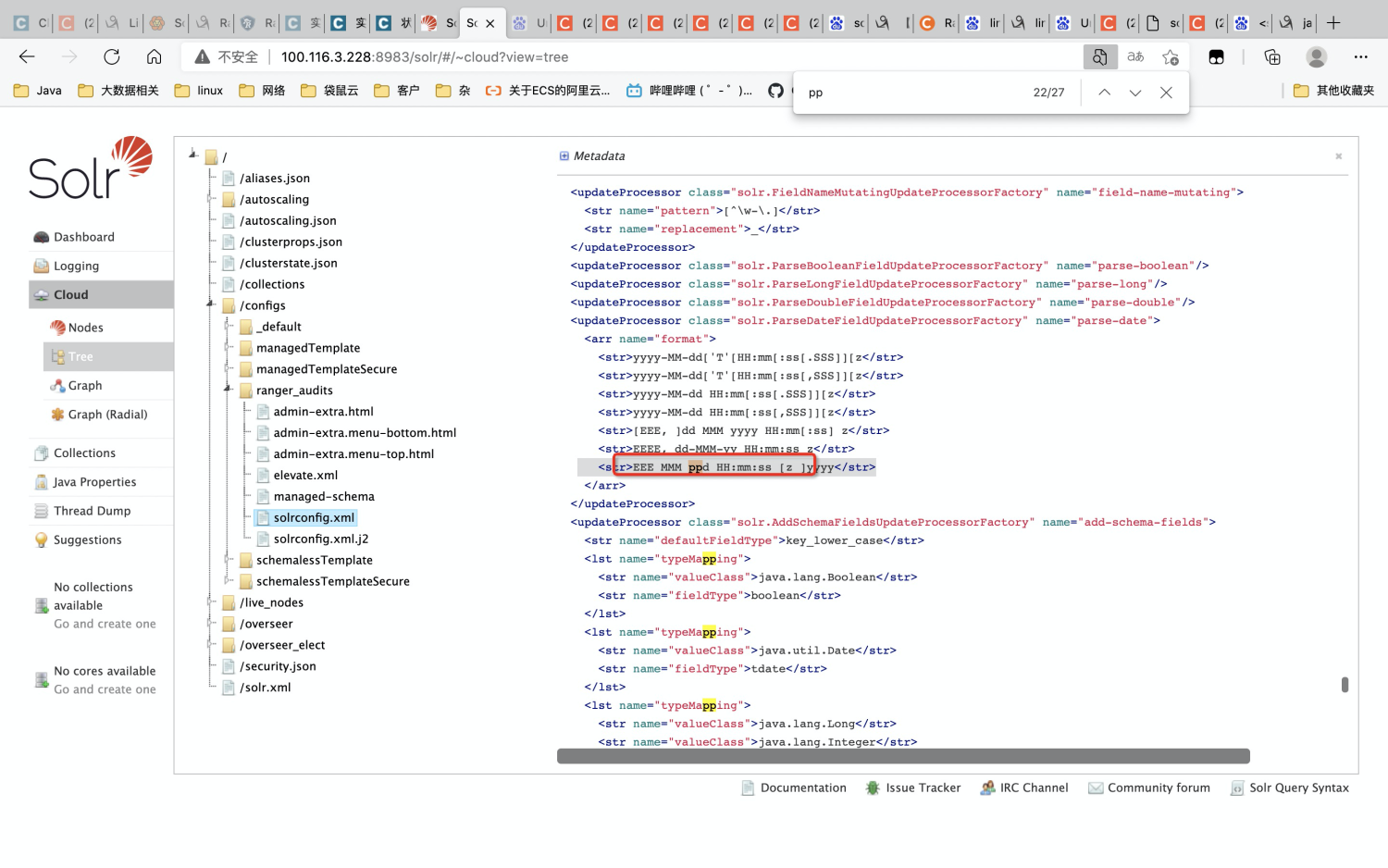Go to next find result
This screenshot has height=868, width=1388.
[1135, 93]
